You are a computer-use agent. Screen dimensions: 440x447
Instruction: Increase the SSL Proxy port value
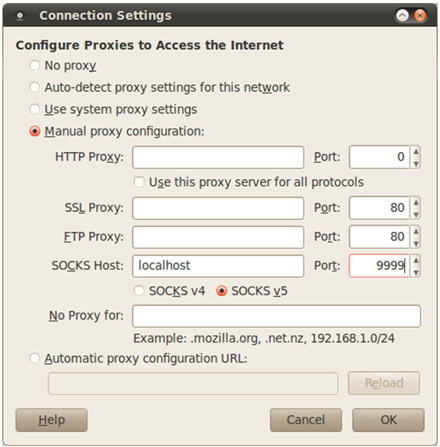pos(416,202)
